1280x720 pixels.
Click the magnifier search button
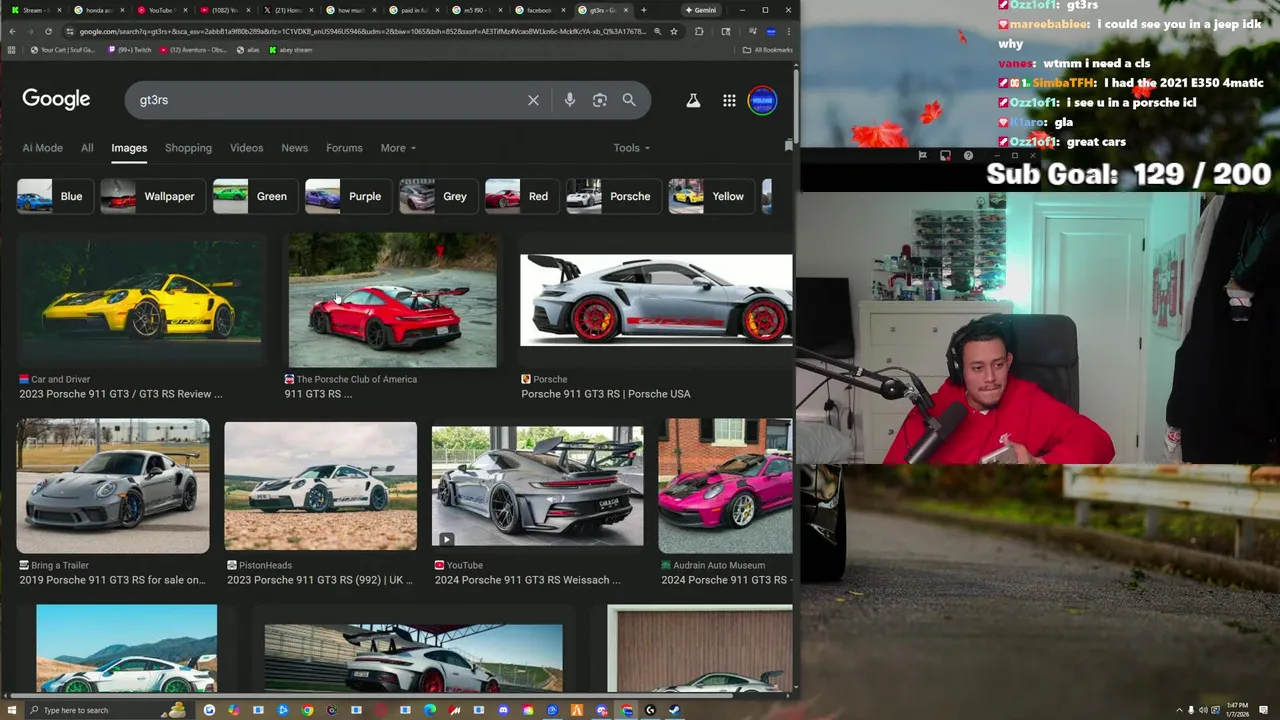629,100
